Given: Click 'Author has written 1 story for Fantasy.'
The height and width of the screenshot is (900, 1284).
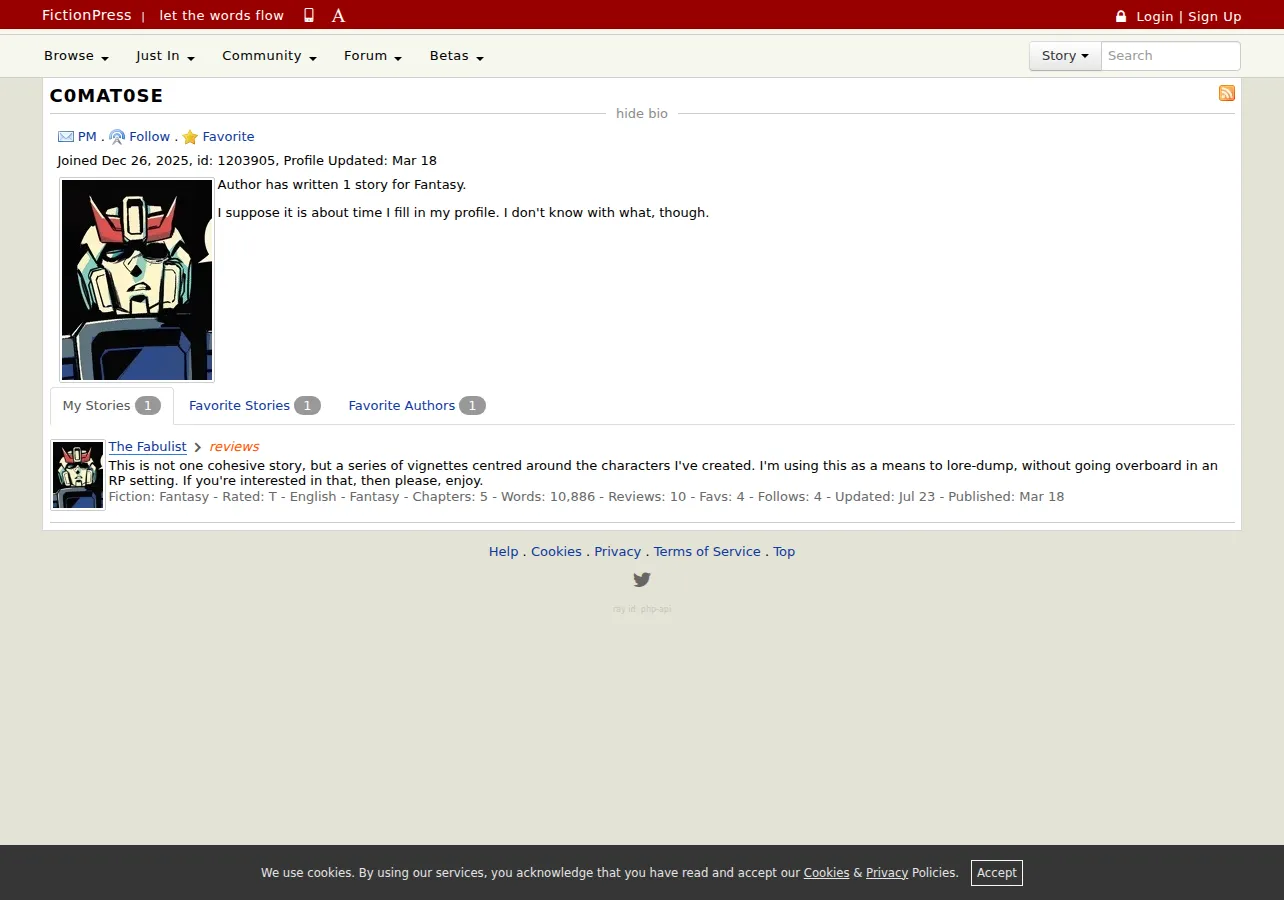Looking at the screenshot, I should point(342,185).
